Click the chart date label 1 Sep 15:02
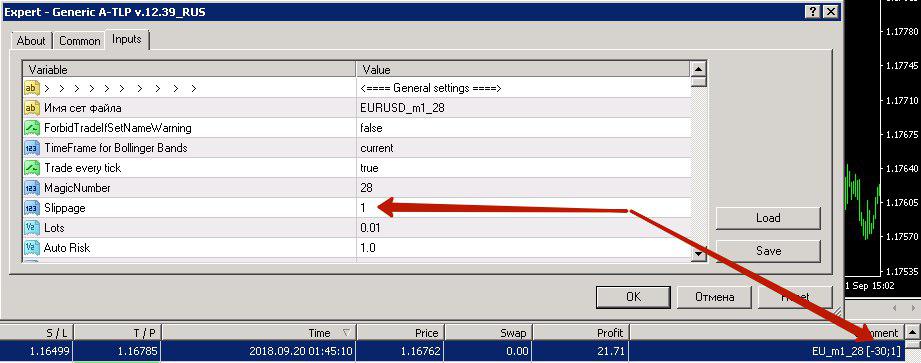The height and width of the screenshot is (363, 921). point(869,285)
